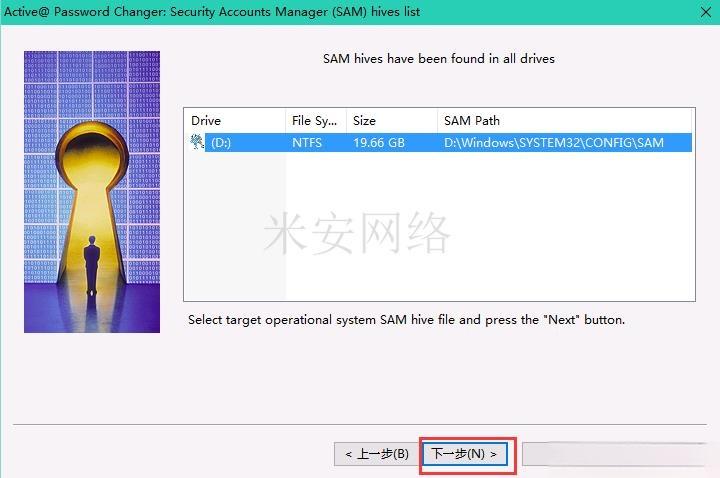Select the drive icon in the D: row
Image resolution: width=720 pixels, height=478 pixels.
(197, 142)
